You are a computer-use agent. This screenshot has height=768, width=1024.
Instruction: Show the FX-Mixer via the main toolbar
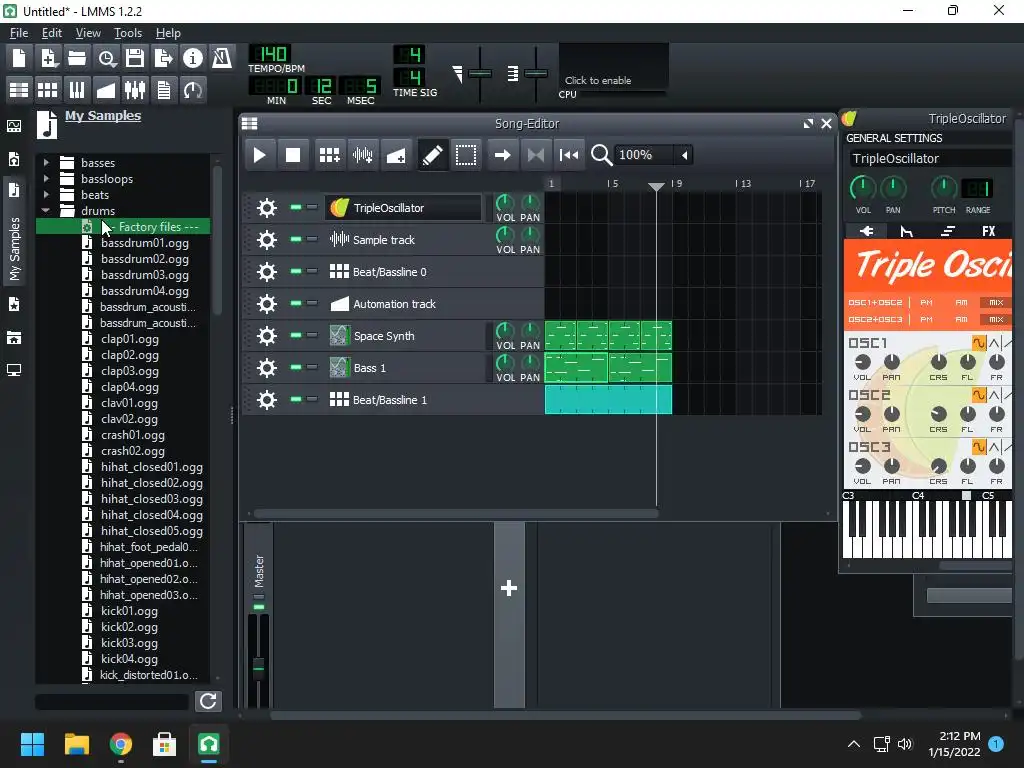click(135, 89)
